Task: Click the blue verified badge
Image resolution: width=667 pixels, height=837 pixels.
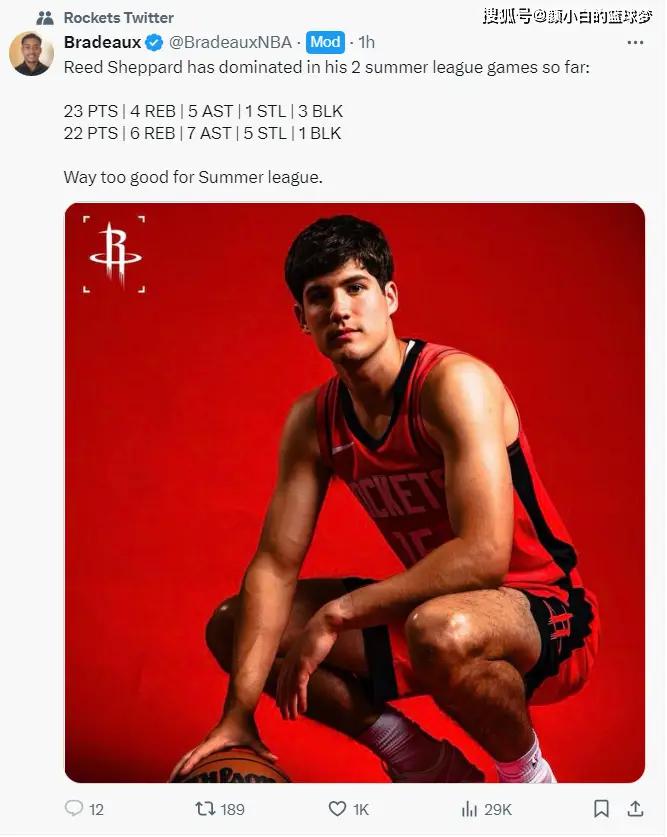Action: [x=154, y=42]
